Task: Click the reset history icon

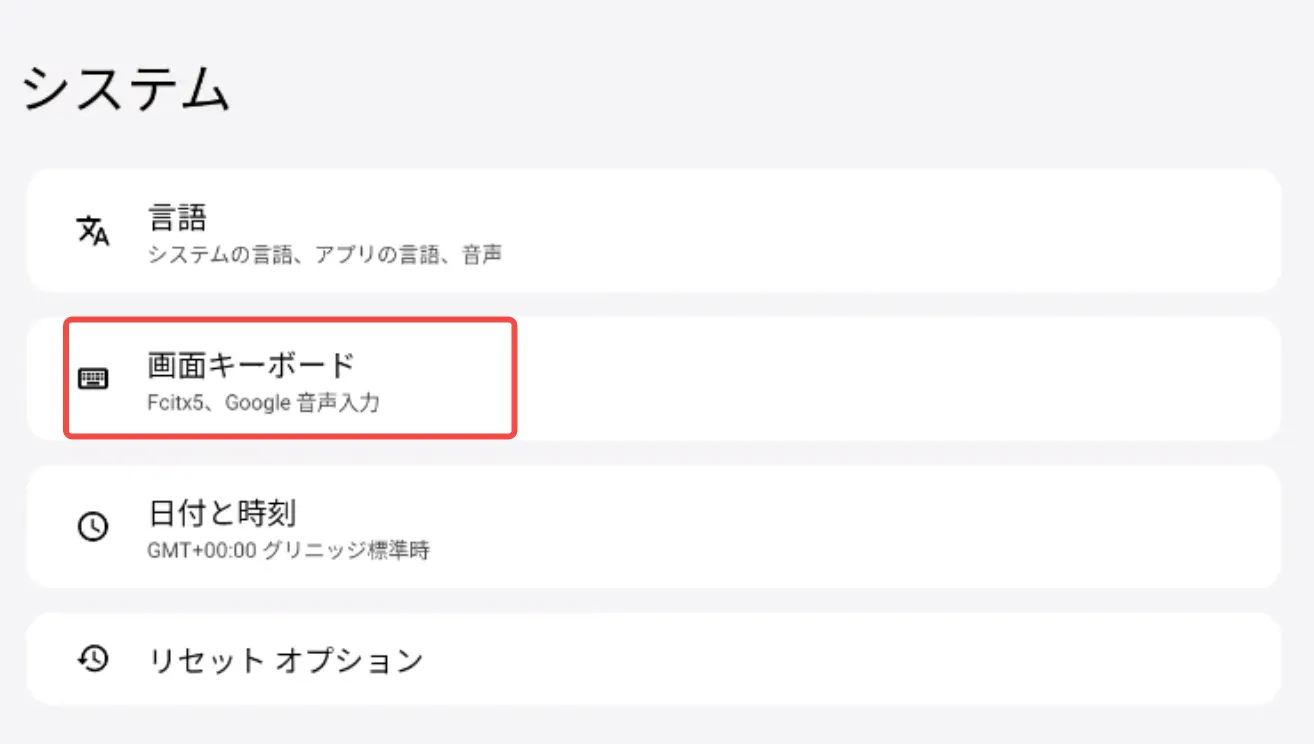Action: coord(93,659)
